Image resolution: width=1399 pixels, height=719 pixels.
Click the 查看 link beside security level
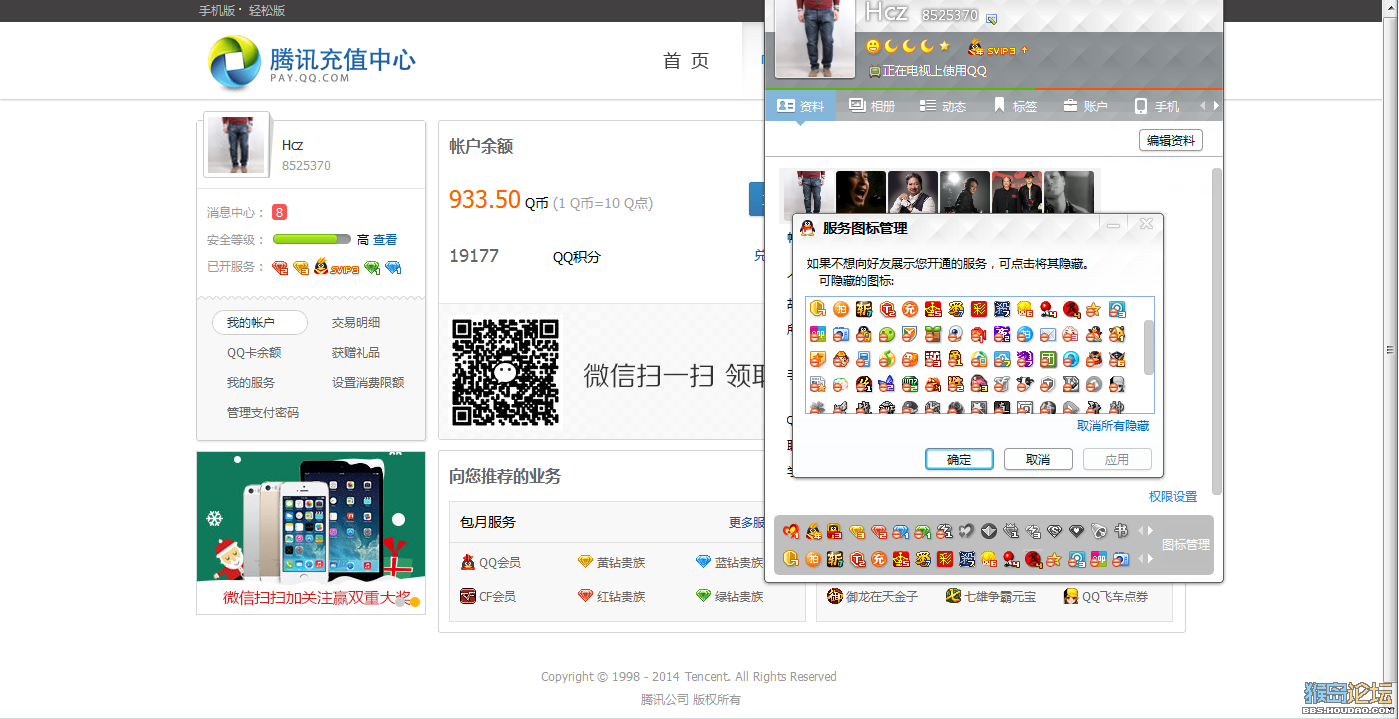coord(385,240)
